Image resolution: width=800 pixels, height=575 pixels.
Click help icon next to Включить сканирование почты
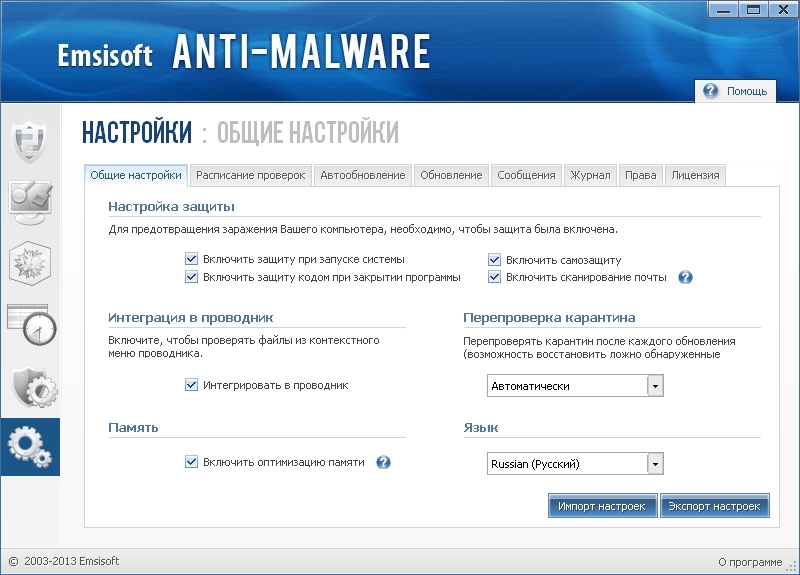coord(685,278)
